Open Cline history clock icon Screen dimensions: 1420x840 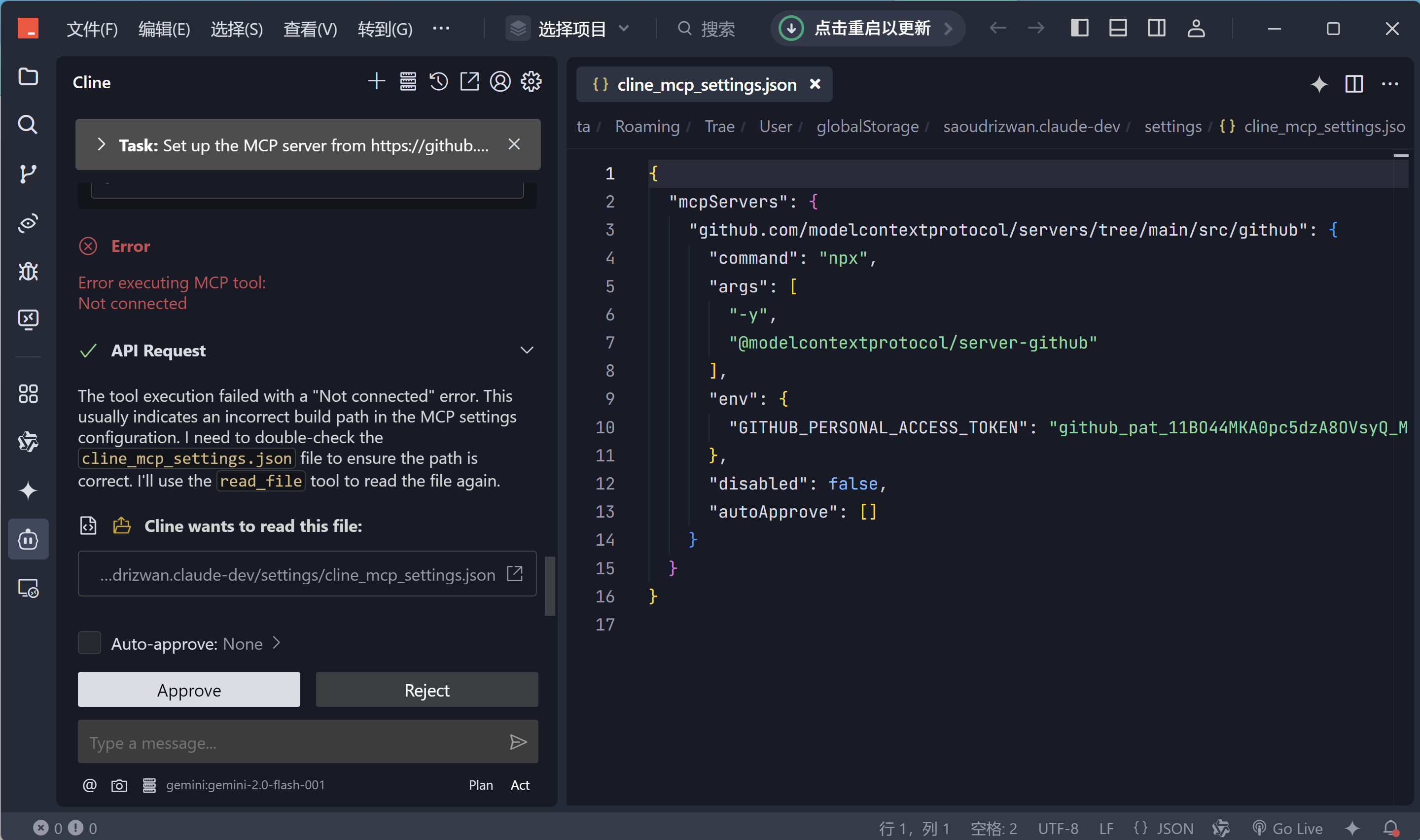(439, 82)
